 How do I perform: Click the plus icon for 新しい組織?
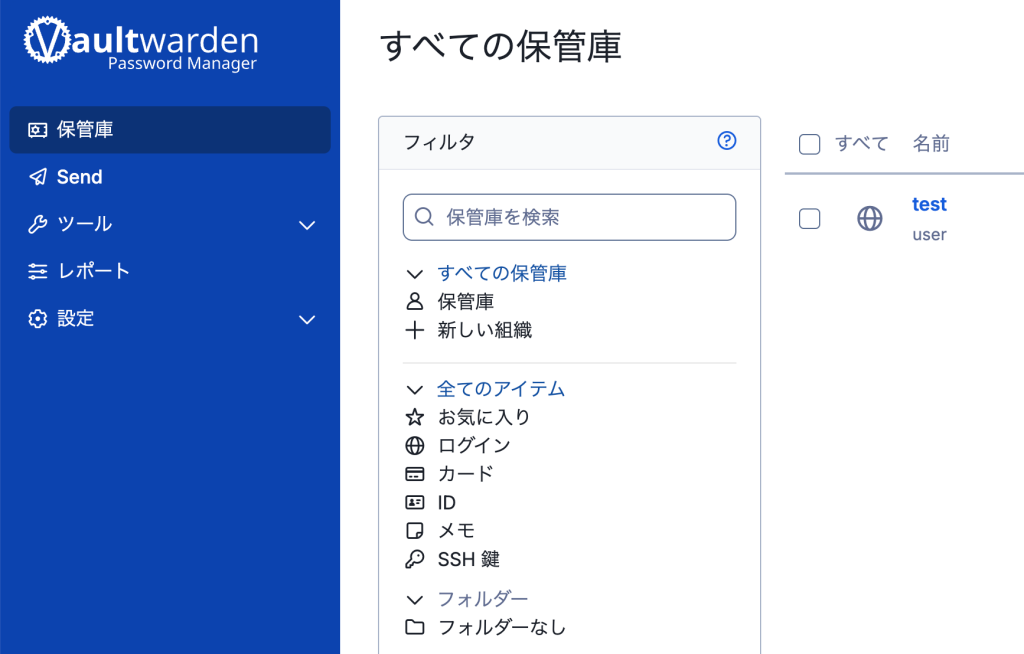pyautogui.click(x=415, y=330)
